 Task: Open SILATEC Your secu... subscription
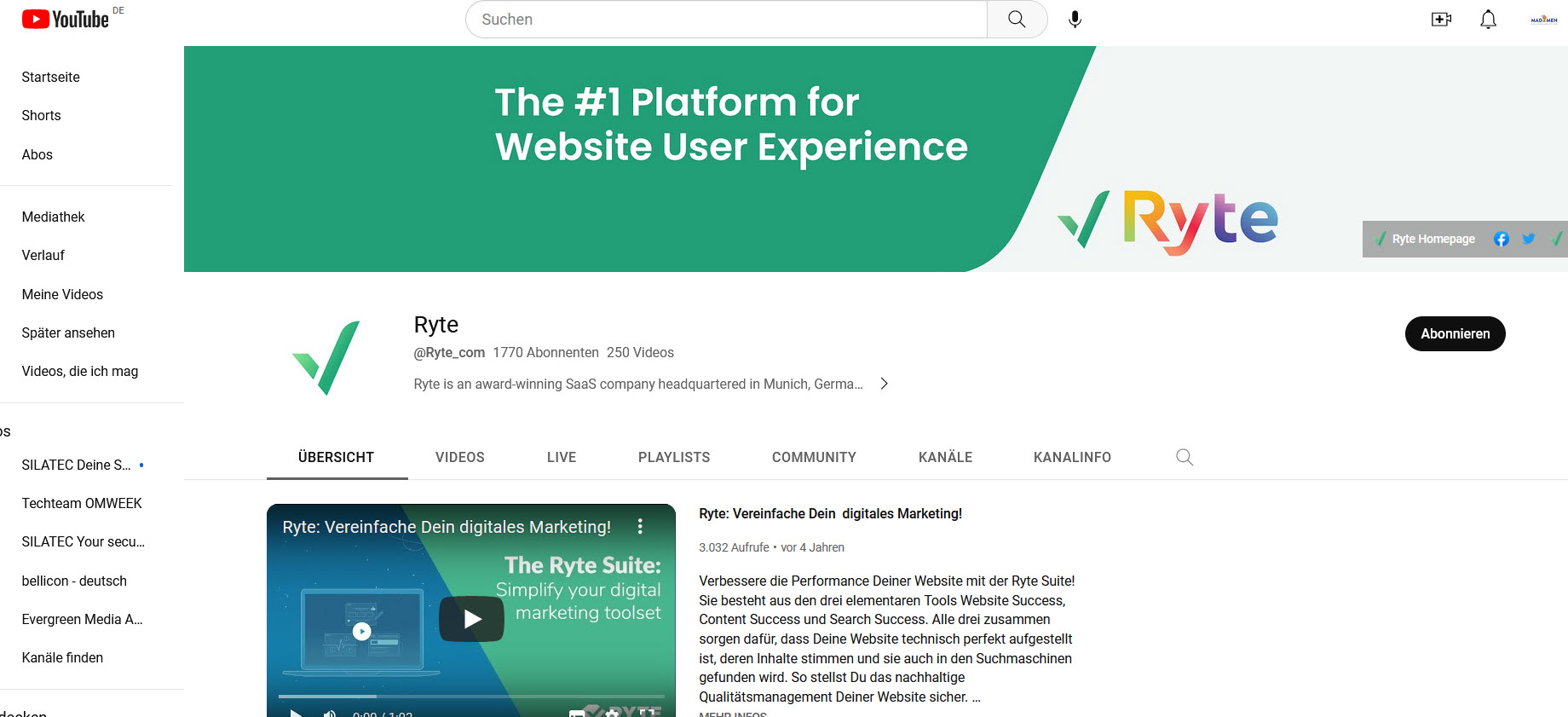coord(84,541)
